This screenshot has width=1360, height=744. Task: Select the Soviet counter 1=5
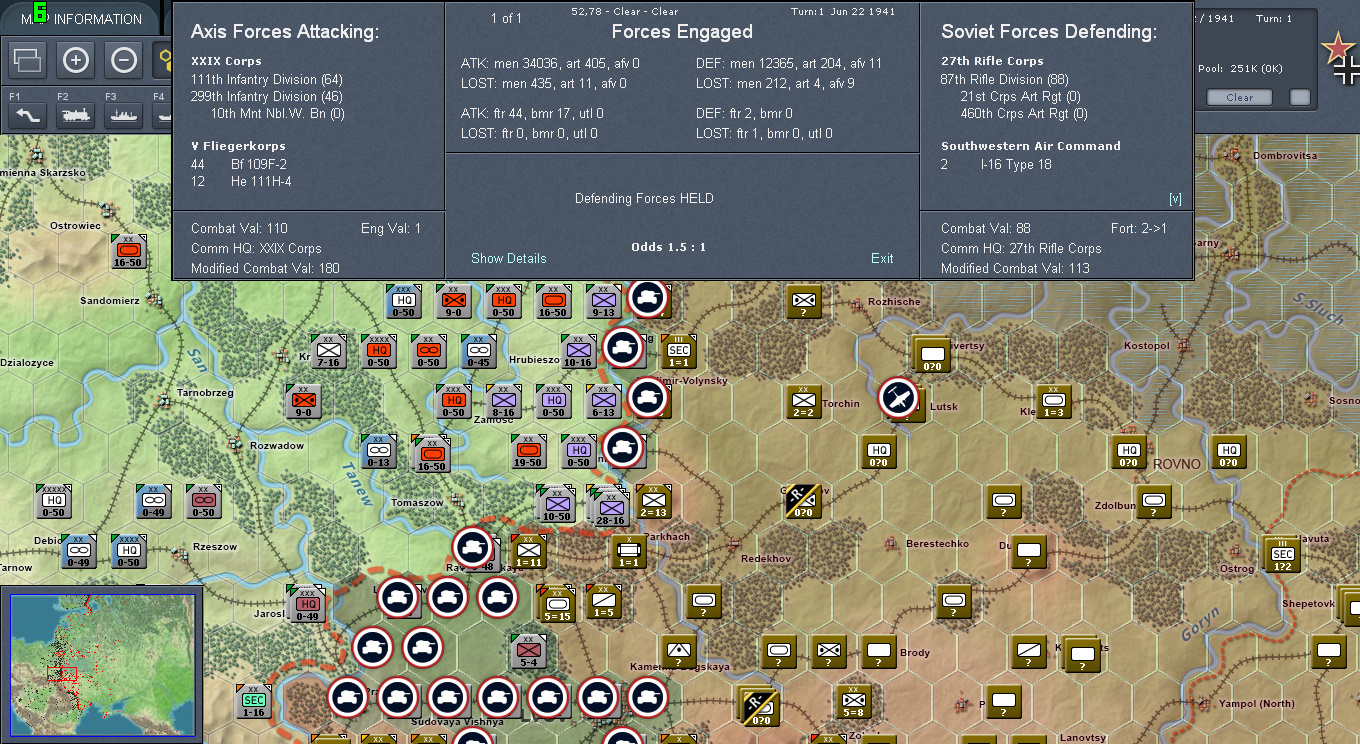603,601
